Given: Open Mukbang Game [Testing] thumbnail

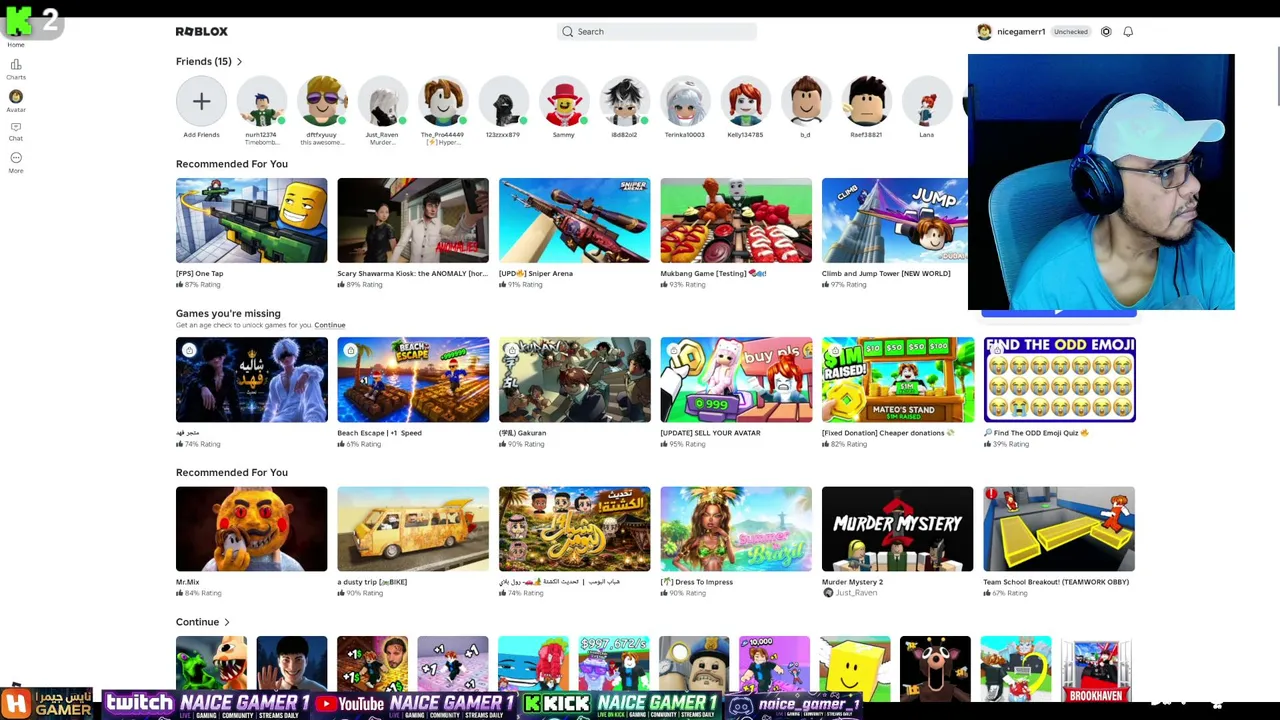Looking at the screenshot, I should tap(736, 221).
